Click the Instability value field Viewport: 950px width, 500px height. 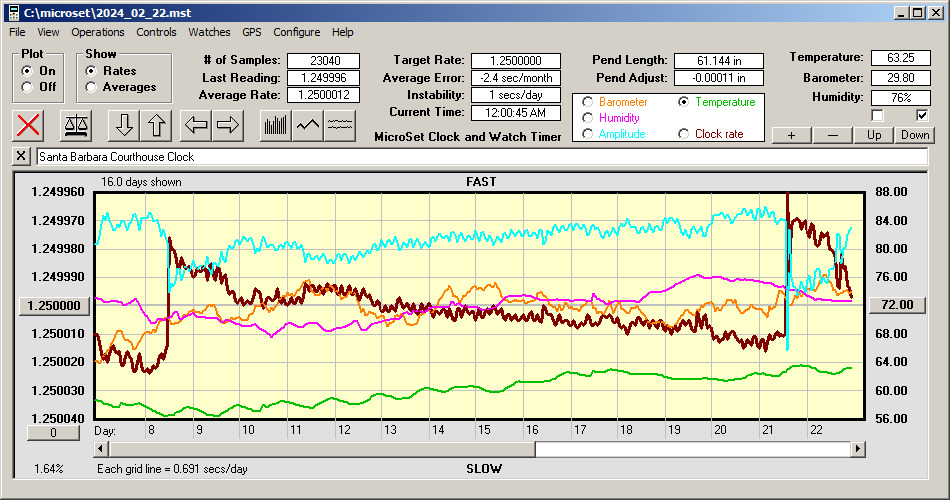pyautogui.click(x=516, y=95)
